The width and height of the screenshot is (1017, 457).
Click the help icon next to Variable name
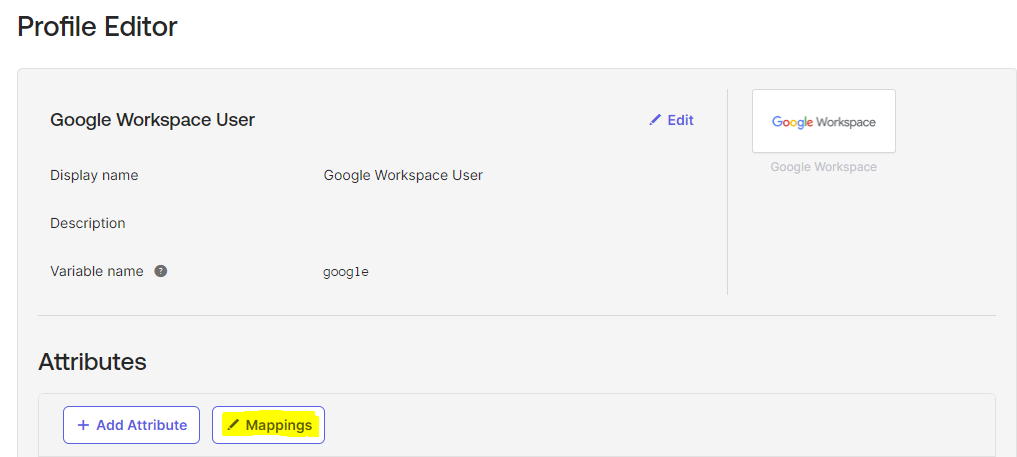pos(160,271)
